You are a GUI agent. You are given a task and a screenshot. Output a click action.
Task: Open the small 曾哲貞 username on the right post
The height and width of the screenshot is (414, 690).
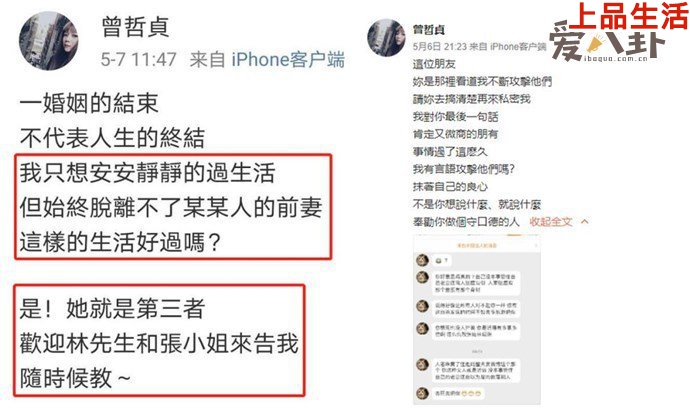click(x=428, y=29)
